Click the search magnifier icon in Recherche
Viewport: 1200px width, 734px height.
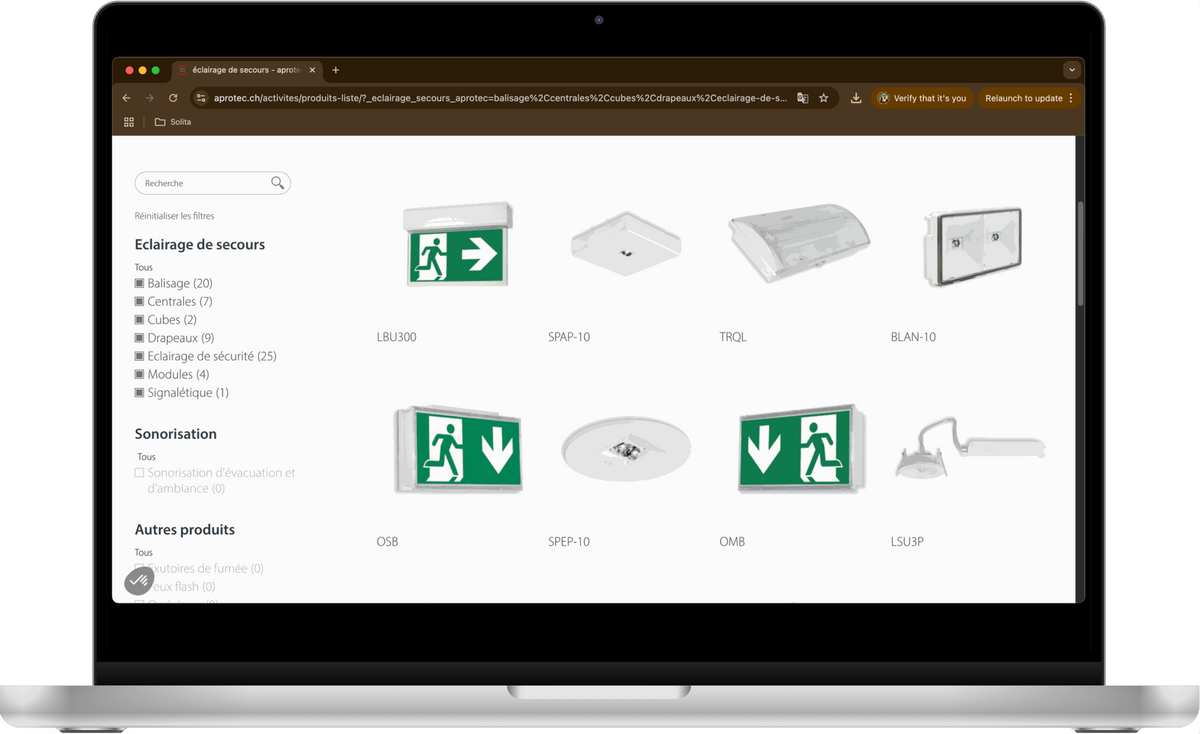[x=277, y=183]
